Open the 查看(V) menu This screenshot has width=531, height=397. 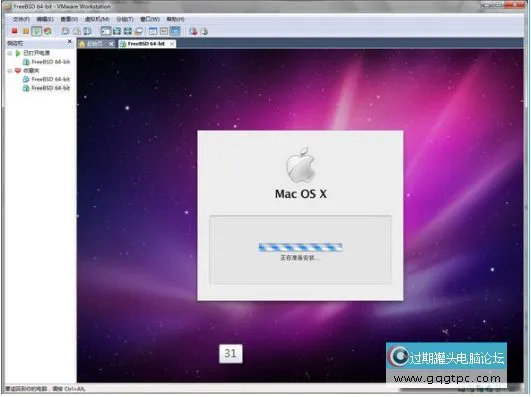point(69,19)
